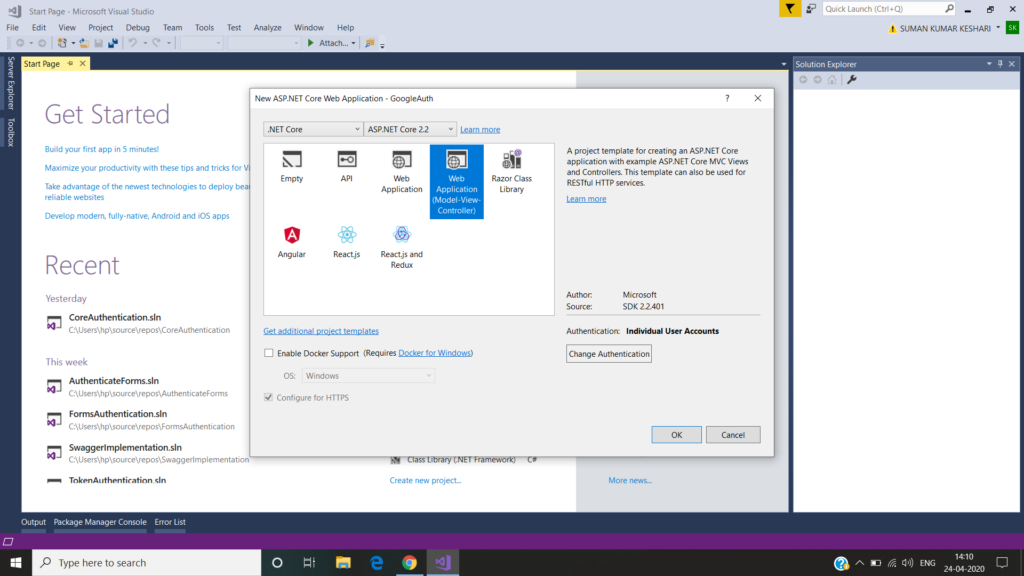Select the API project template
The height and width of the screenshot is (576, 1024).
point(346,167)
